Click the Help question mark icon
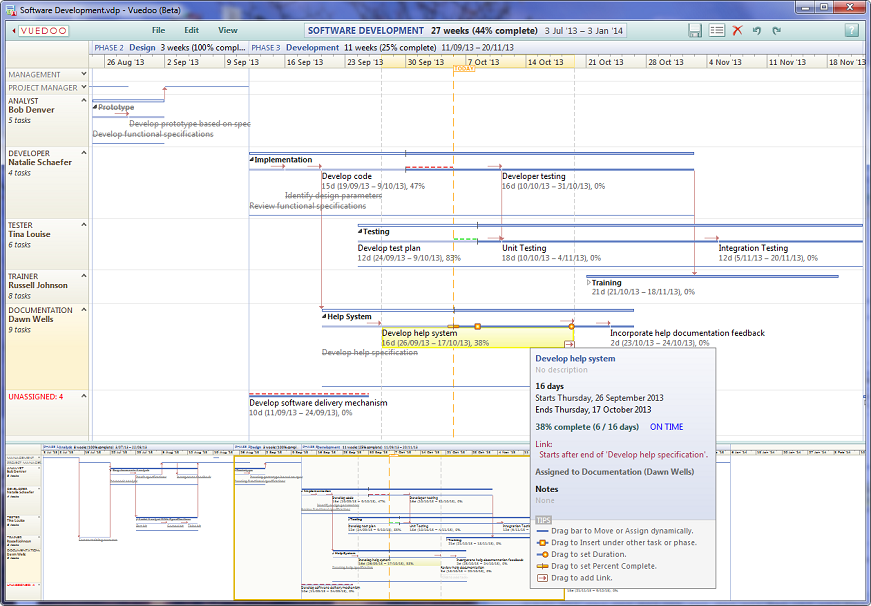This screenshot has height=606, width=871. 853,32
